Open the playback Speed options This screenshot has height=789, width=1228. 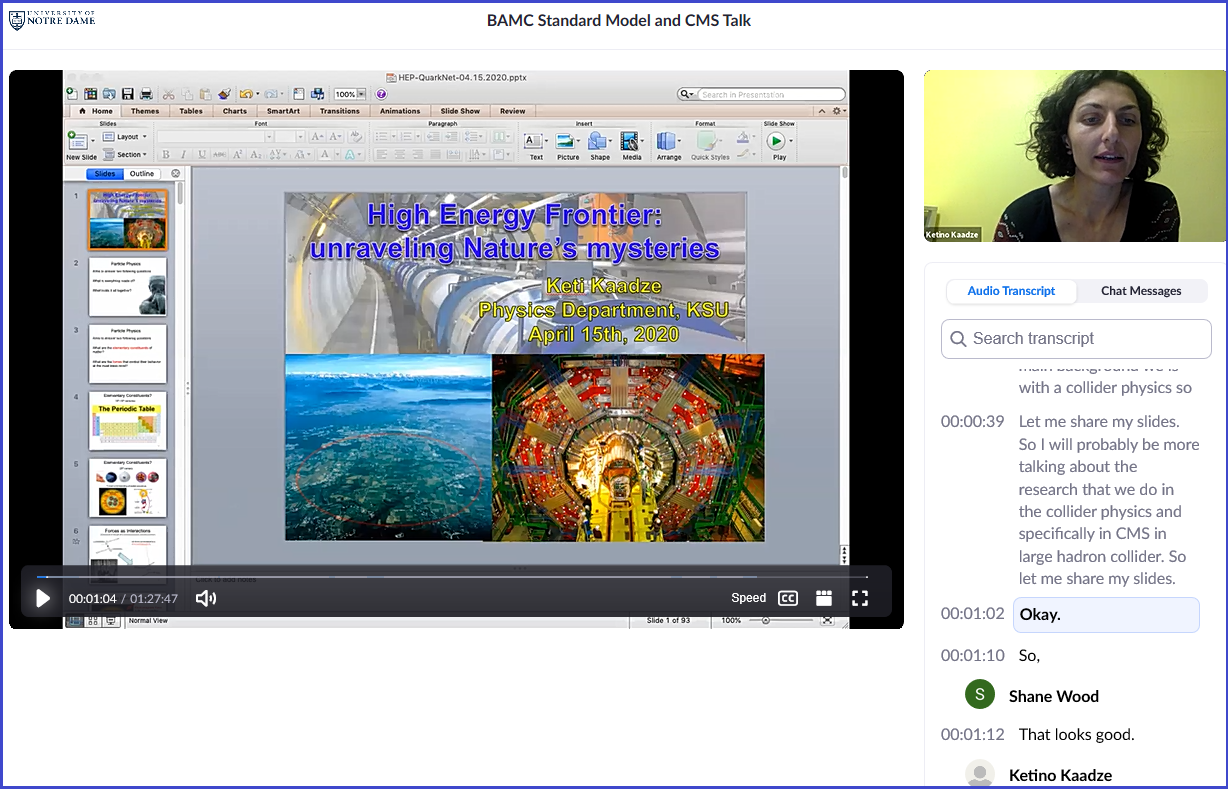coord(748,598)
